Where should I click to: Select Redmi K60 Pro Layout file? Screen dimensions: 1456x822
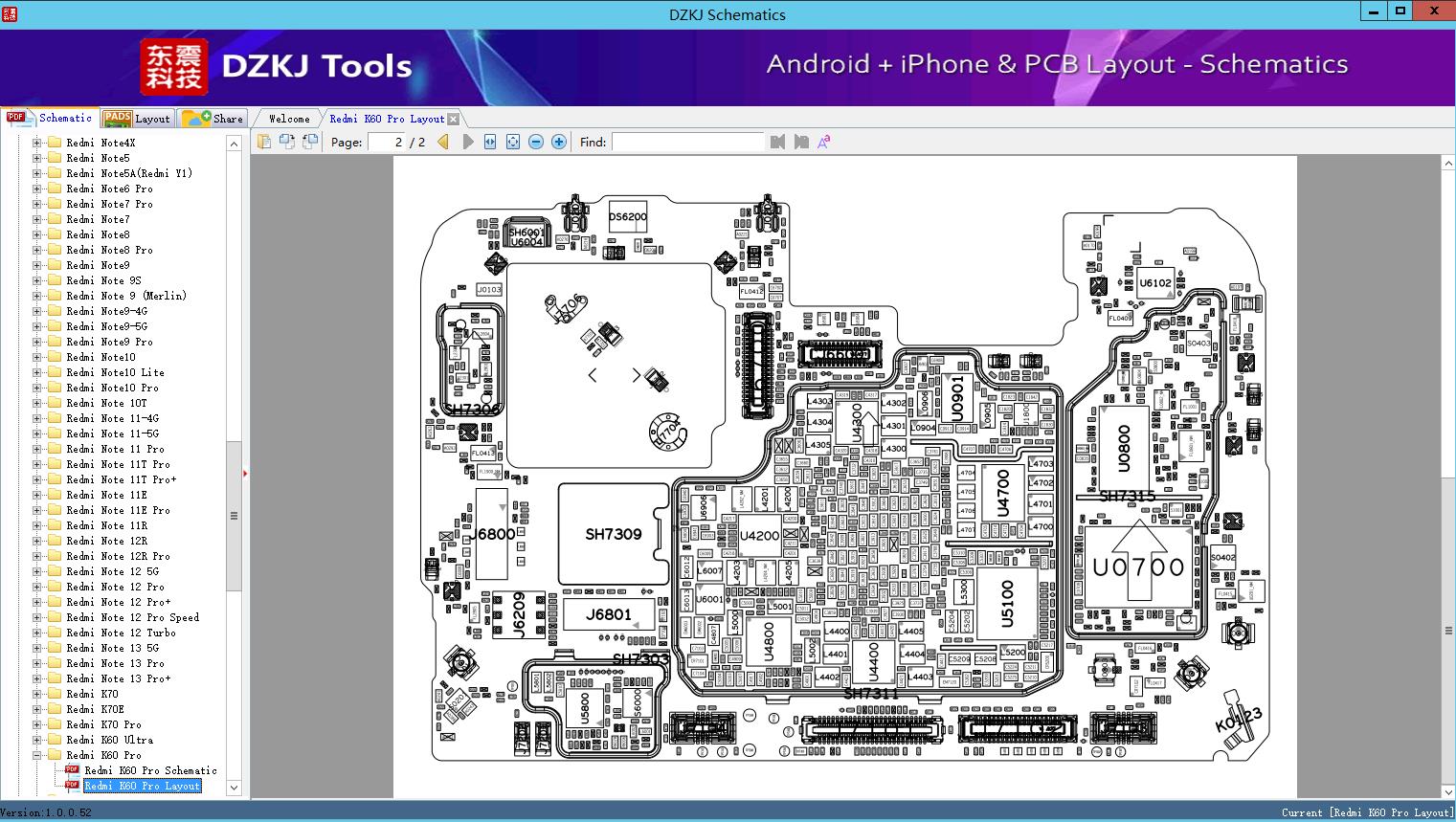[x=143, y=786]
